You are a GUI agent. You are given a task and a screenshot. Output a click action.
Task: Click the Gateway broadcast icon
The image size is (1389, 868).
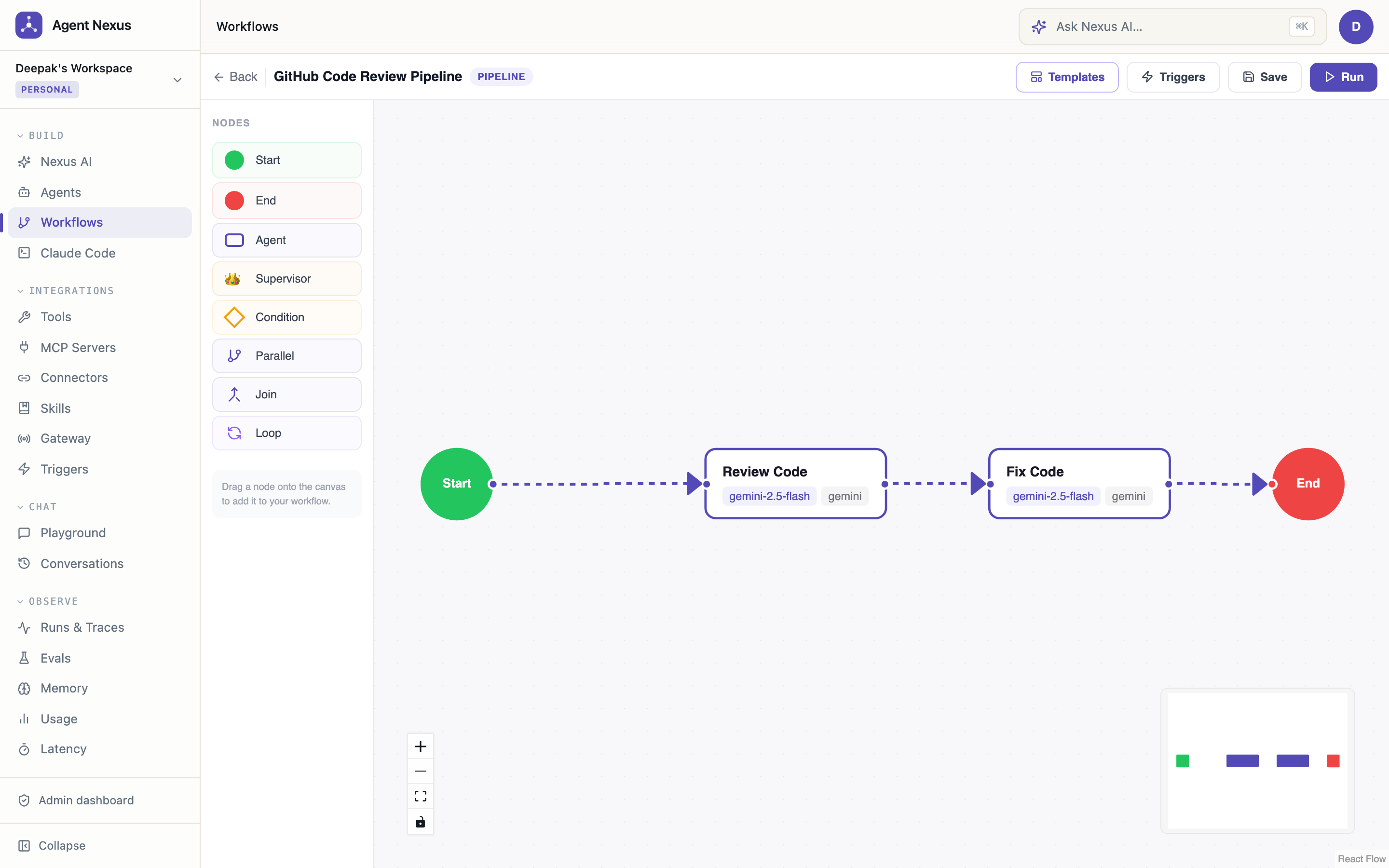click(24, 439)
